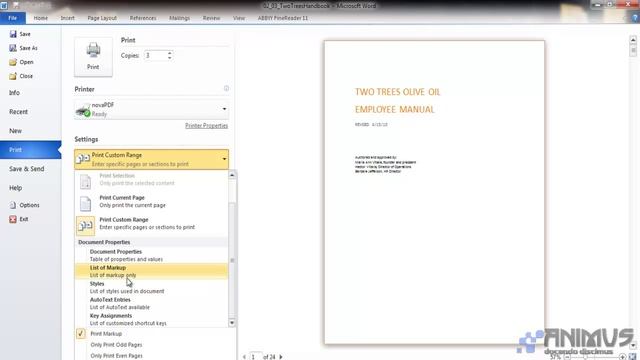The width and height of the screenshot is (640, 360).
Task: Switch to the Page Layout tab
Action: tap(102, 18)
